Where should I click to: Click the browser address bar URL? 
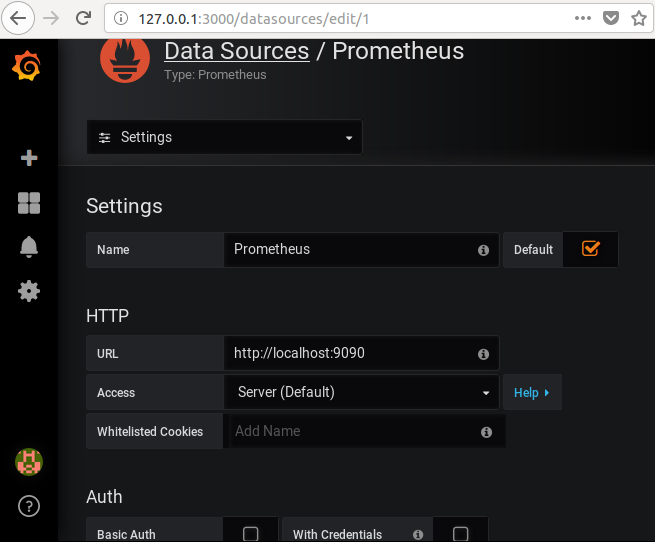254,19
